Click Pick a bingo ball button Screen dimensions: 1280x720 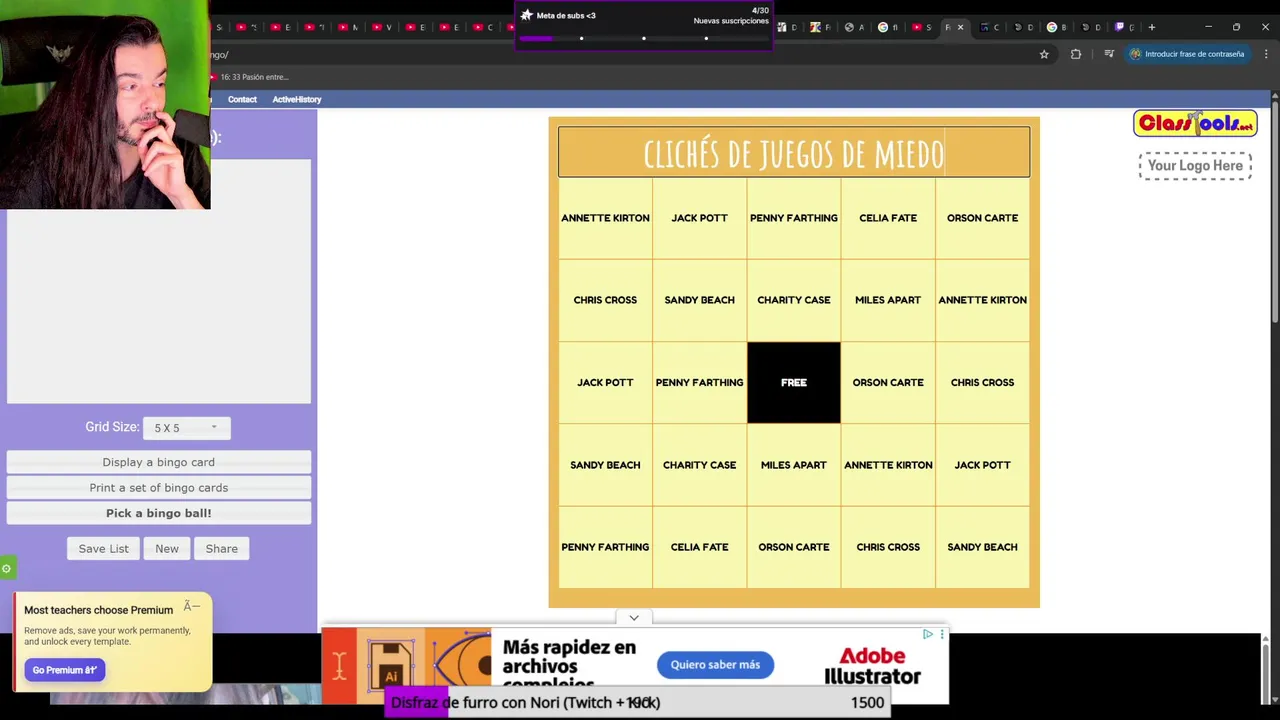pyautogui.click(x=158, y=513)
